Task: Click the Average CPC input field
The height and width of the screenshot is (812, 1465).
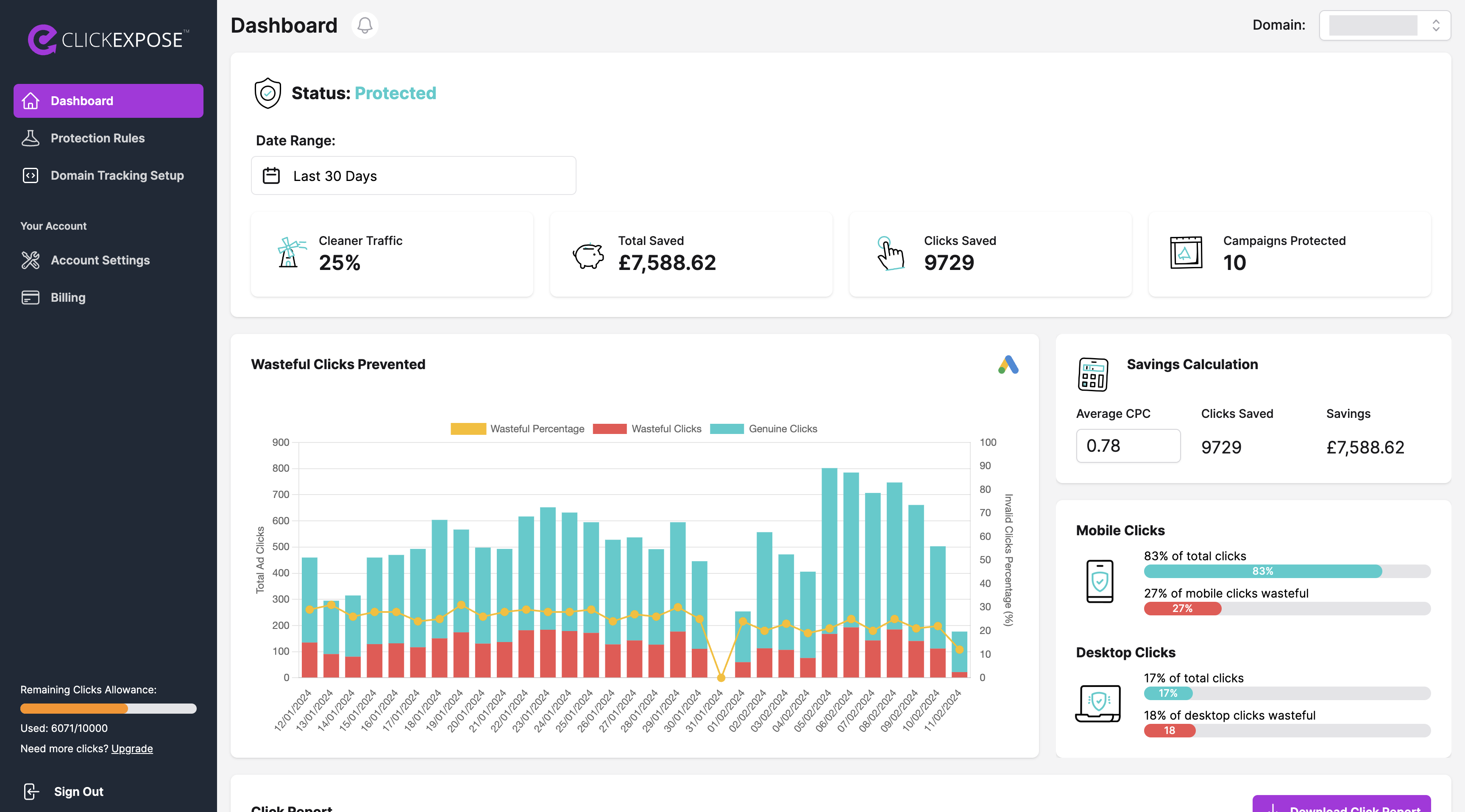Action: 1128,446
